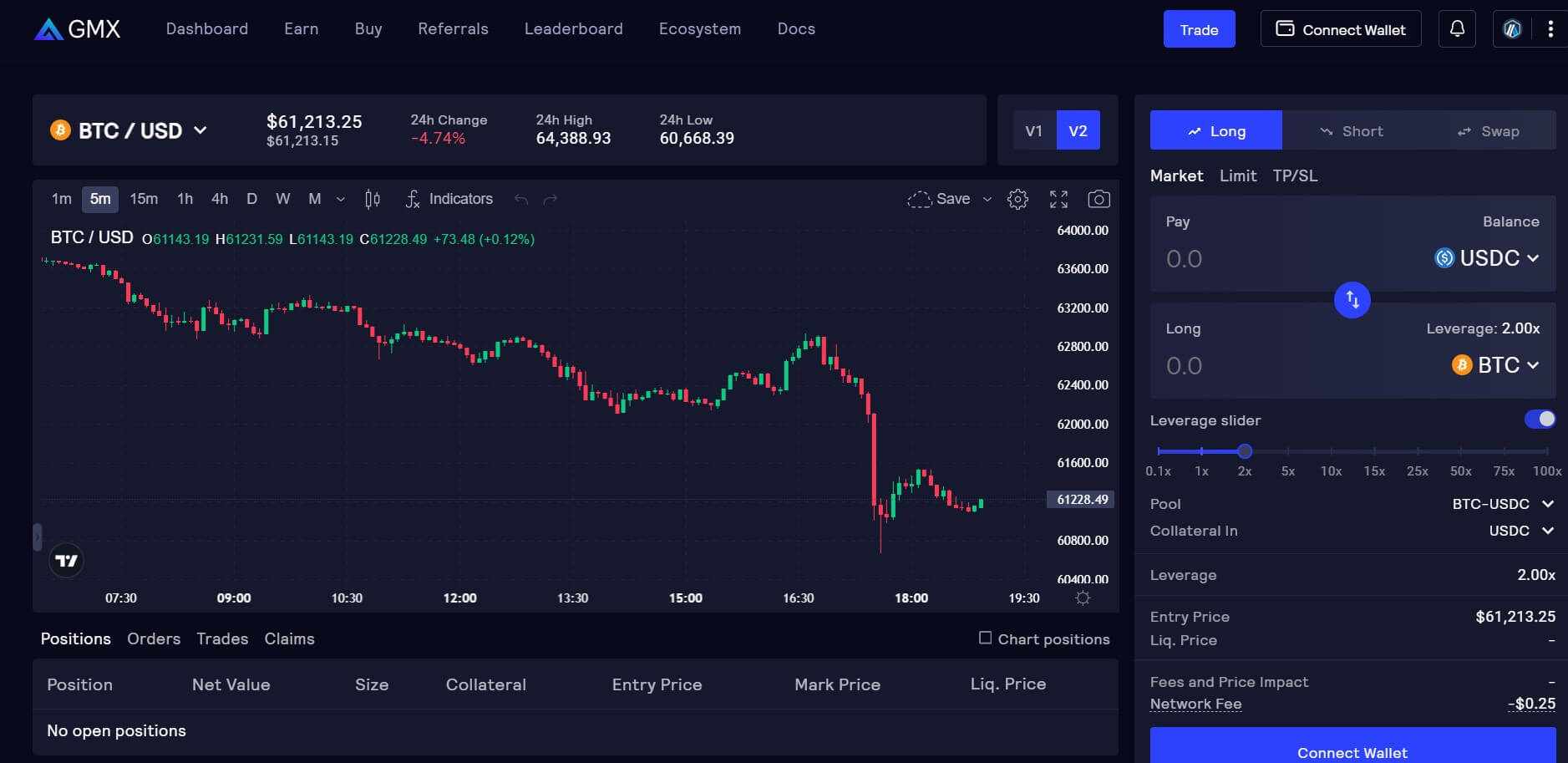Click the GMX logo

77,29
